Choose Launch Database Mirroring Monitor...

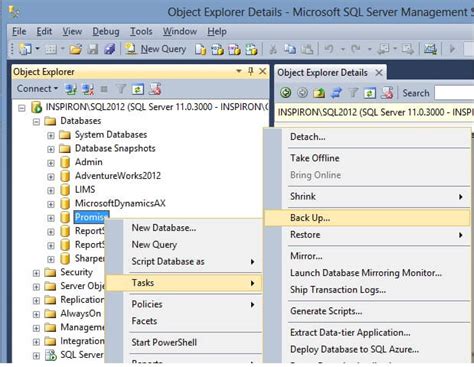[x=367, y=273]
